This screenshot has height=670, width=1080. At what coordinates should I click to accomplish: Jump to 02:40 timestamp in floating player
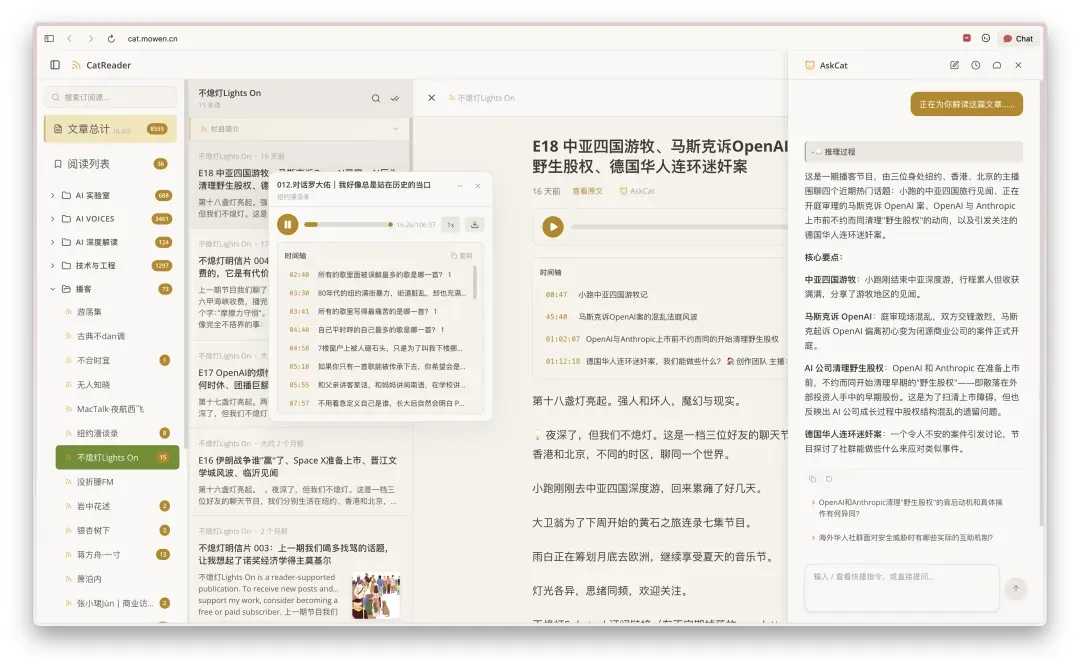[299, 274]
